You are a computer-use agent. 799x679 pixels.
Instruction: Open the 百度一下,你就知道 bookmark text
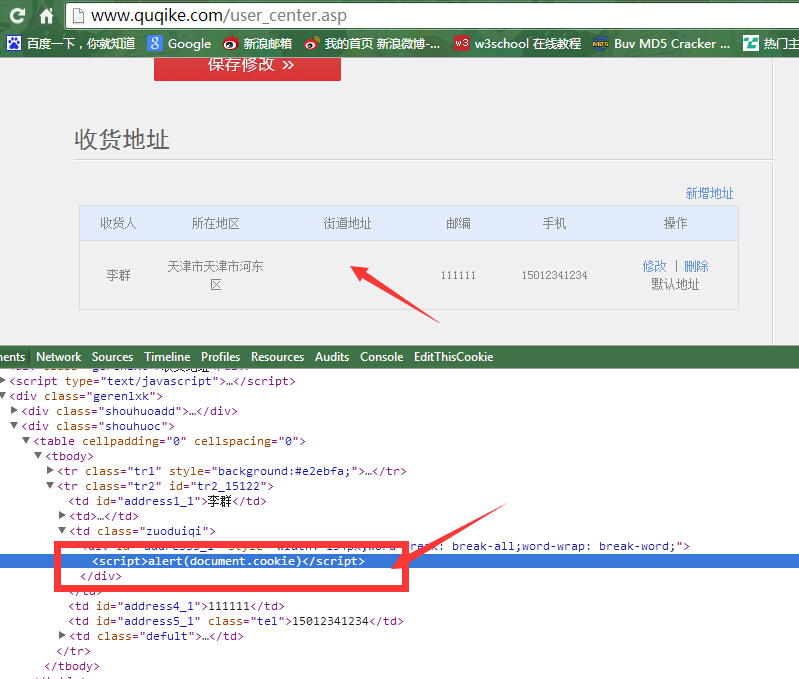[x=81, y=43]
